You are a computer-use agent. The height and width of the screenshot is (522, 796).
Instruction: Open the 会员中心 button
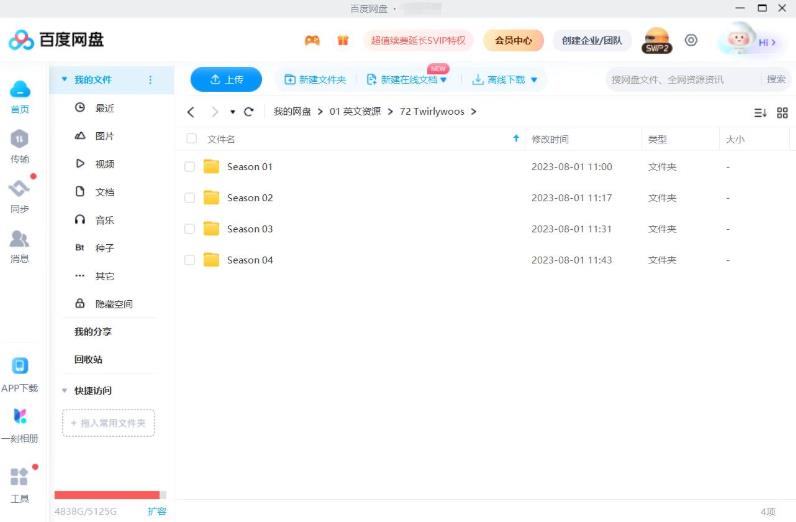513,40
